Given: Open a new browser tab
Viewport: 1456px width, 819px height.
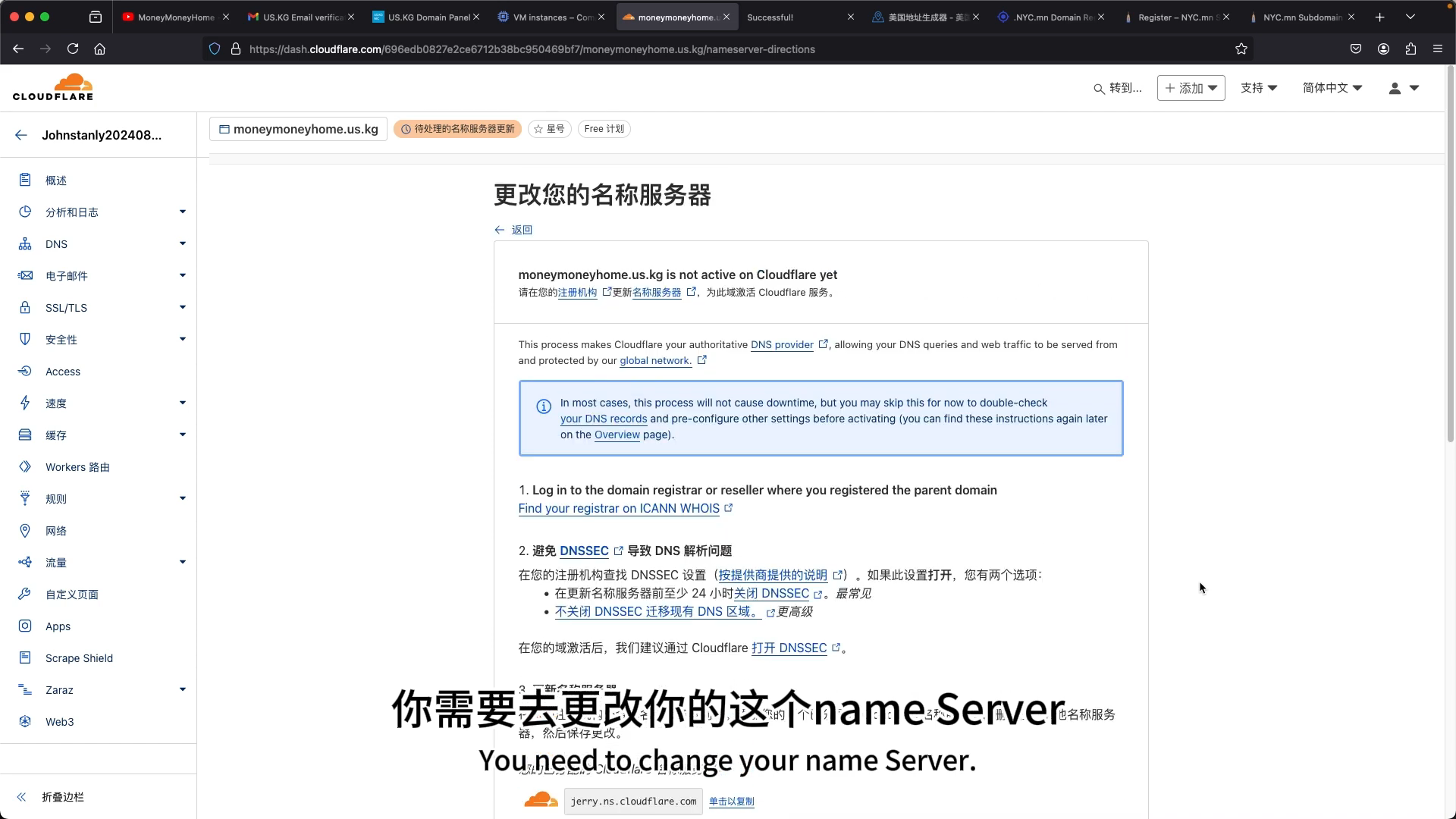Looking at the screenshot, I should click(1379, 17).
